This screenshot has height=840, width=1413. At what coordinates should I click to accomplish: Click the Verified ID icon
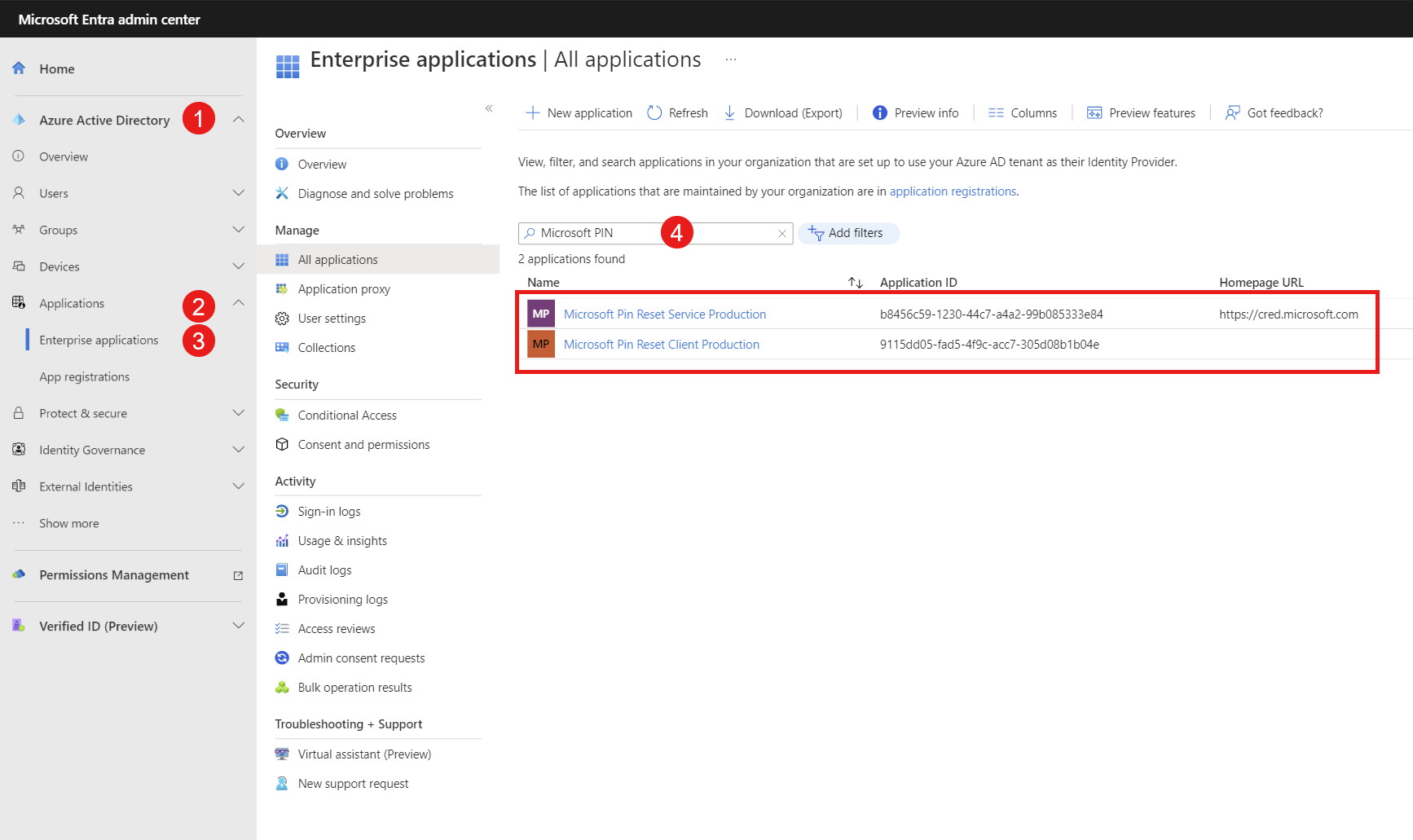(19, 626)
